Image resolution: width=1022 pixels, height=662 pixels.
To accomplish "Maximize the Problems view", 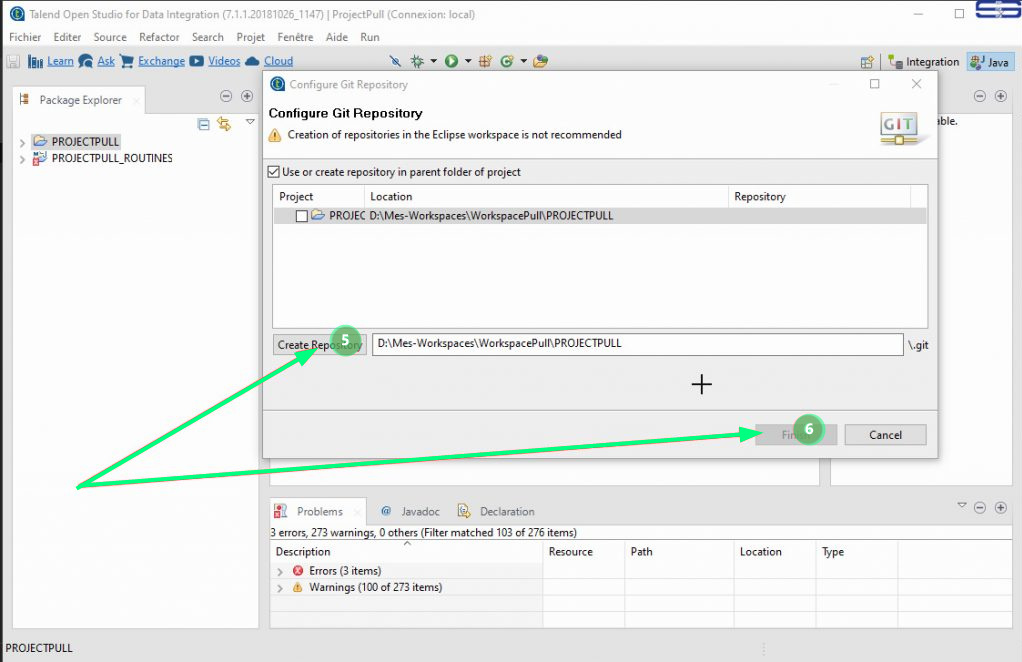I will (x=1000, y=508).
